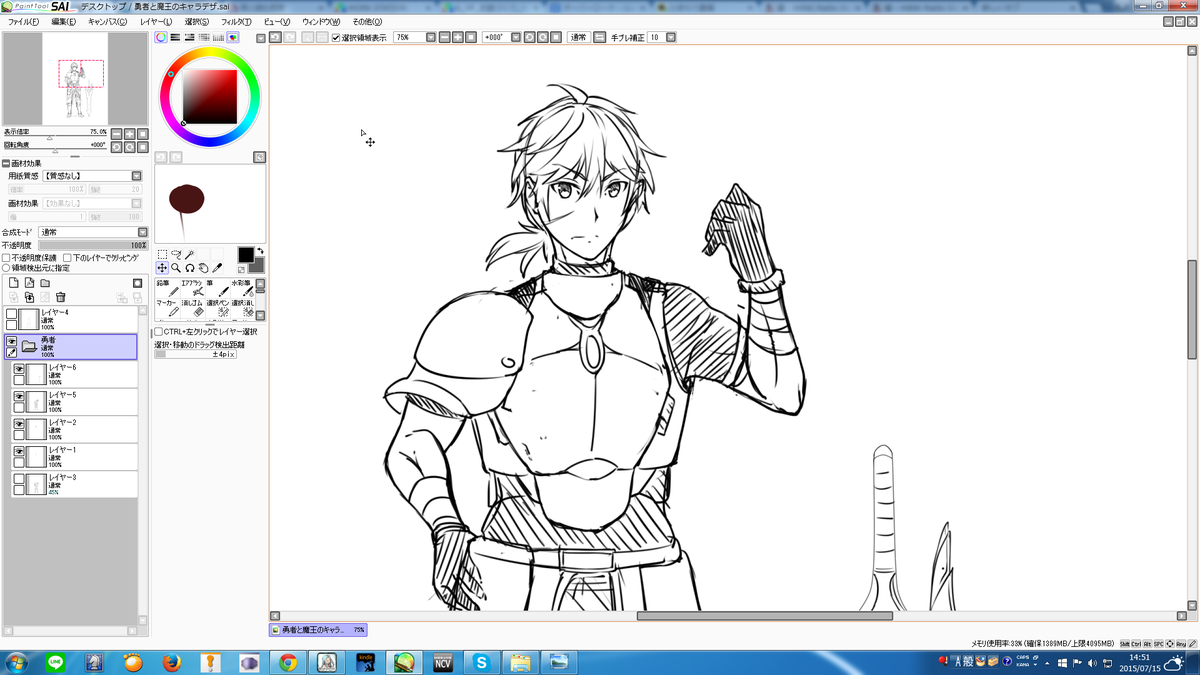Swap foreground and background colors
This screenshot has height=675, width=1200.
click(261, 251)
